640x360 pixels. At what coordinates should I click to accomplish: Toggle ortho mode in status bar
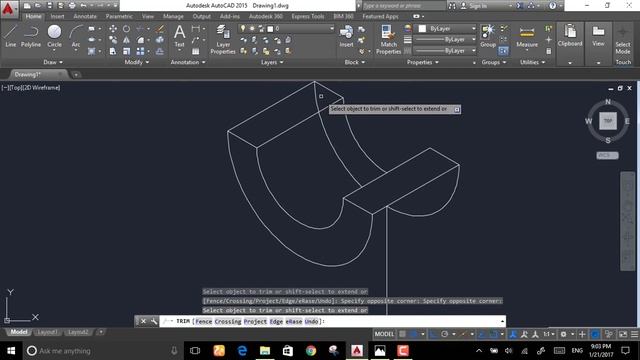coord(433,334)
